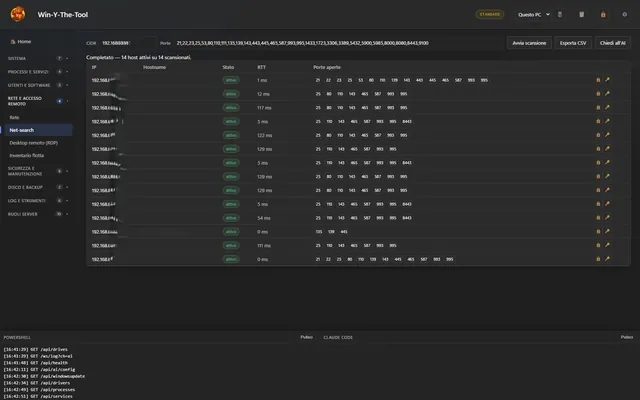Screen dimensions: 640x400
Task: Click the key icon in the 111 ms row
Action: tap(607, 245)
